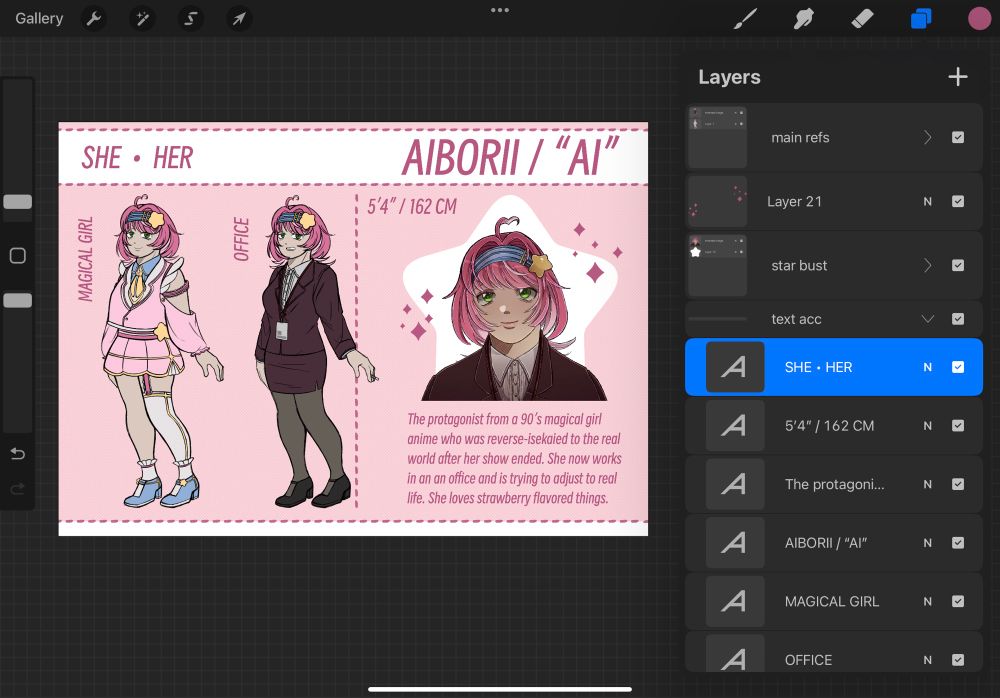
Task: Select the Layer 21 thumbnail
Action: (717, 202)
